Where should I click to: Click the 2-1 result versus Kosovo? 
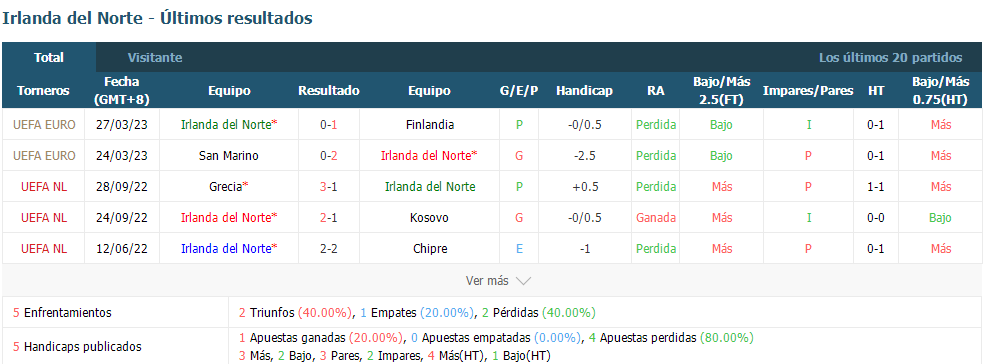point(329,218)
